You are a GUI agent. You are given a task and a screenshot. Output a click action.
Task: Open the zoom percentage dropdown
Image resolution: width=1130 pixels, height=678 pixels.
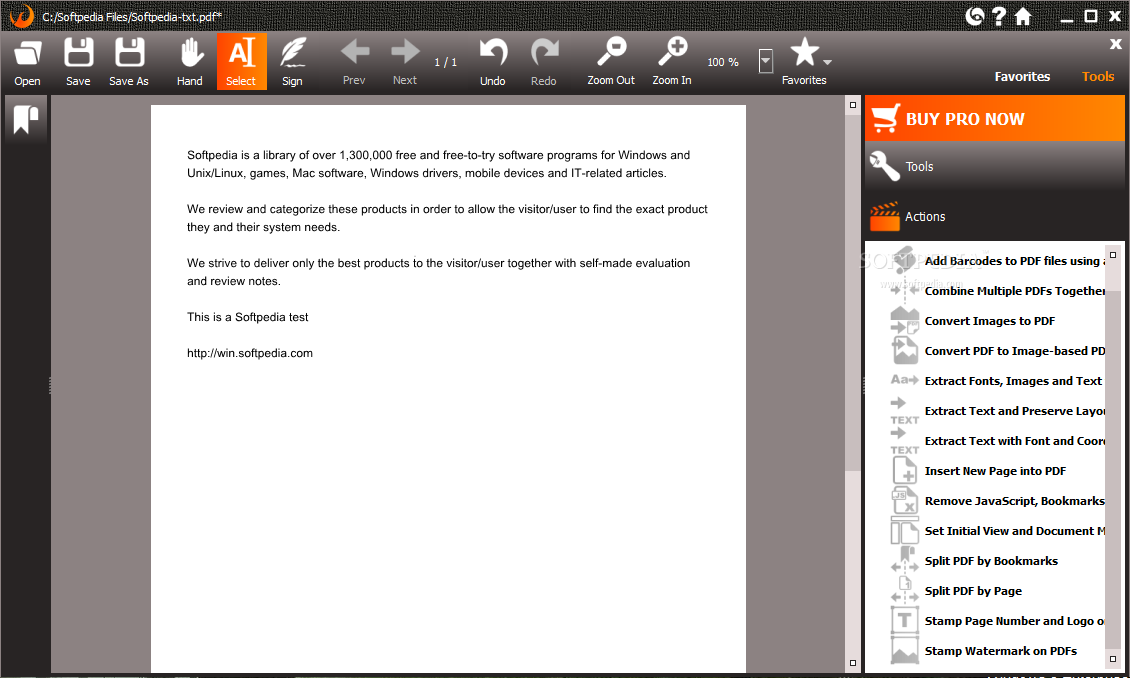pos(765,61)
